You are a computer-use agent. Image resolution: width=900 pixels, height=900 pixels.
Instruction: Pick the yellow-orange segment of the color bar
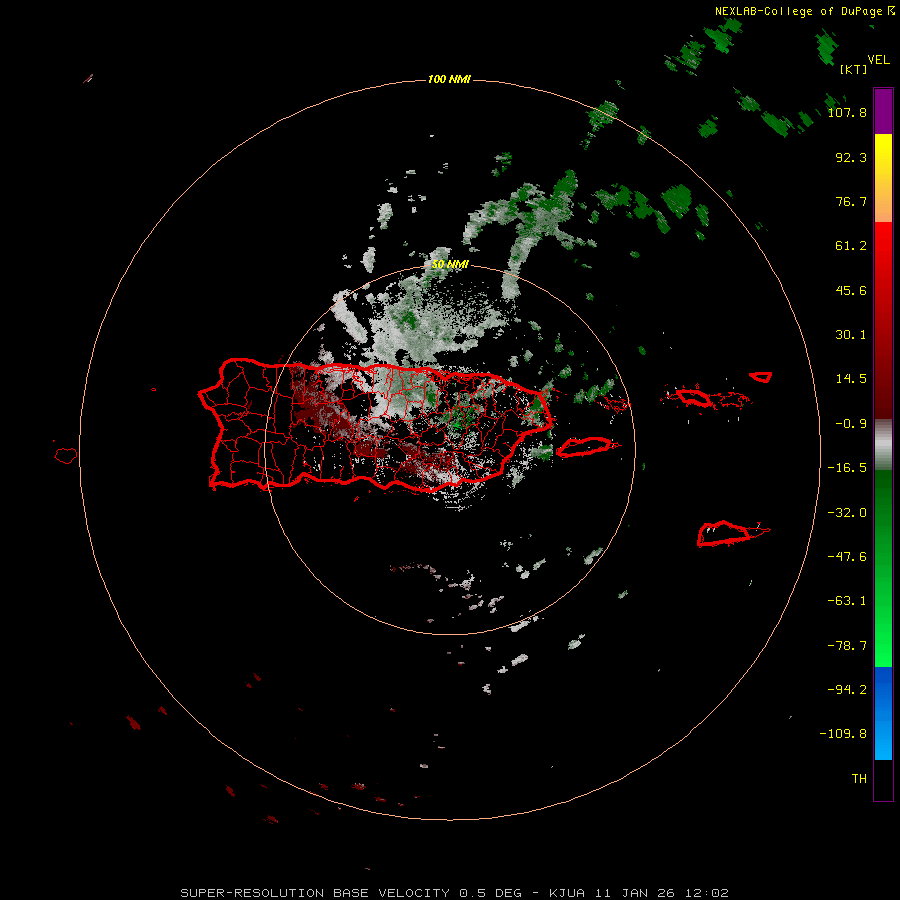[883, 178]
